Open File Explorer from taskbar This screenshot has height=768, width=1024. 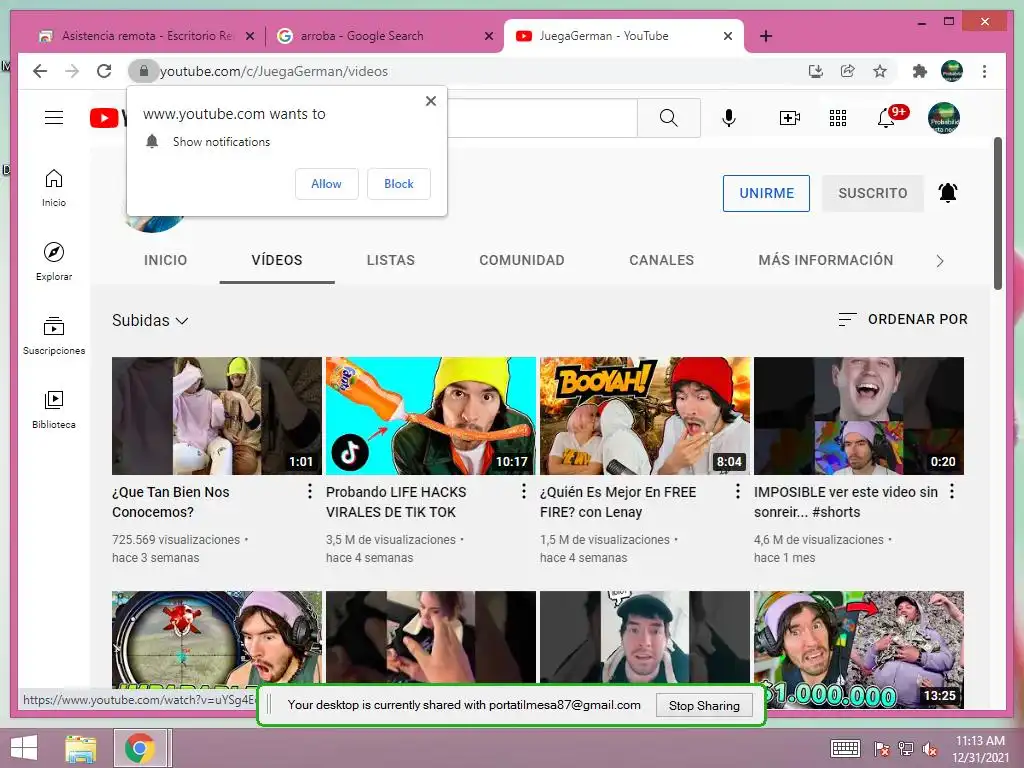click(x=80, y=748)
